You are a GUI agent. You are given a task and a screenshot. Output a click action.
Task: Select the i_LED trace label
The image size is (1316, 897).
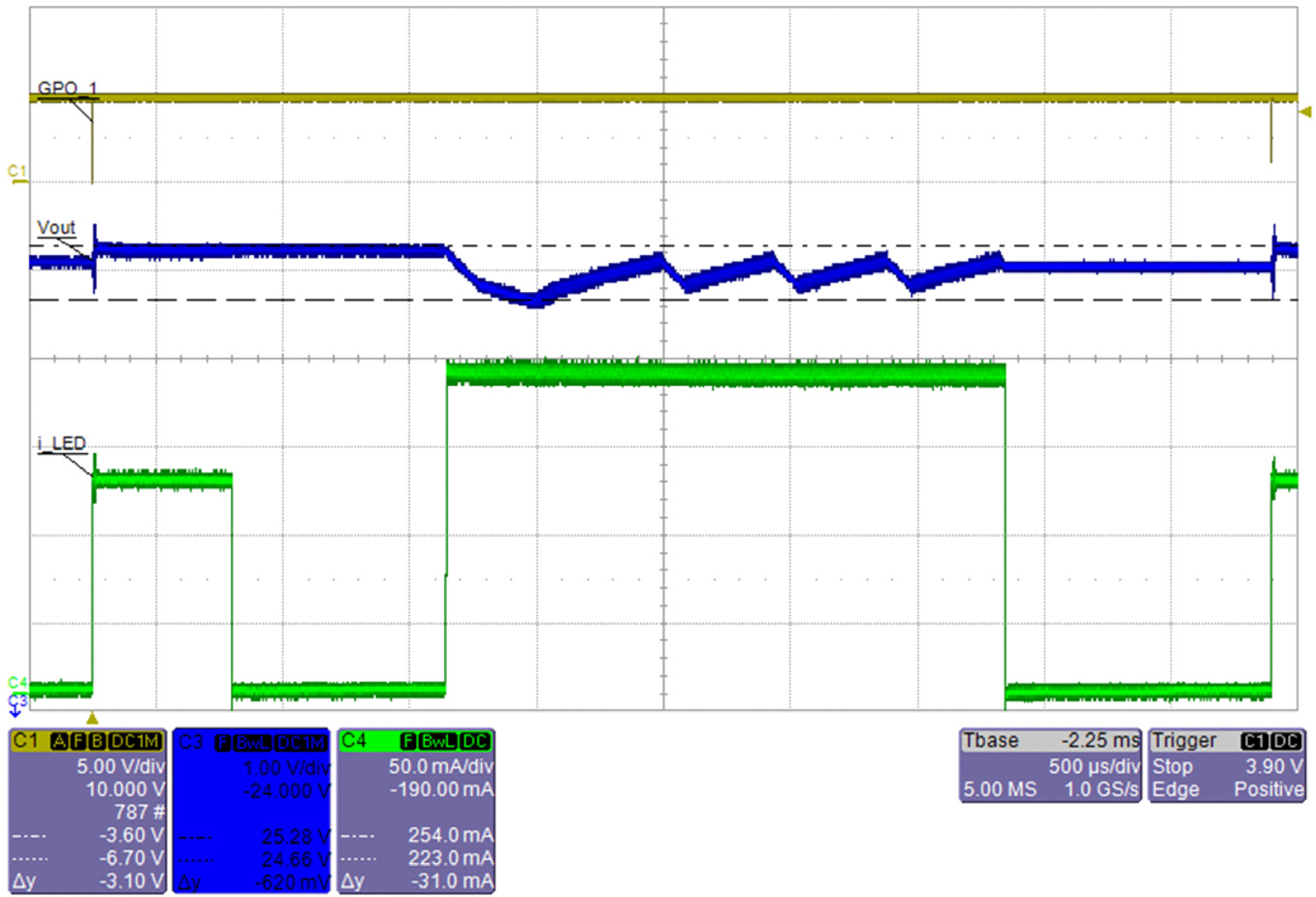62,443
